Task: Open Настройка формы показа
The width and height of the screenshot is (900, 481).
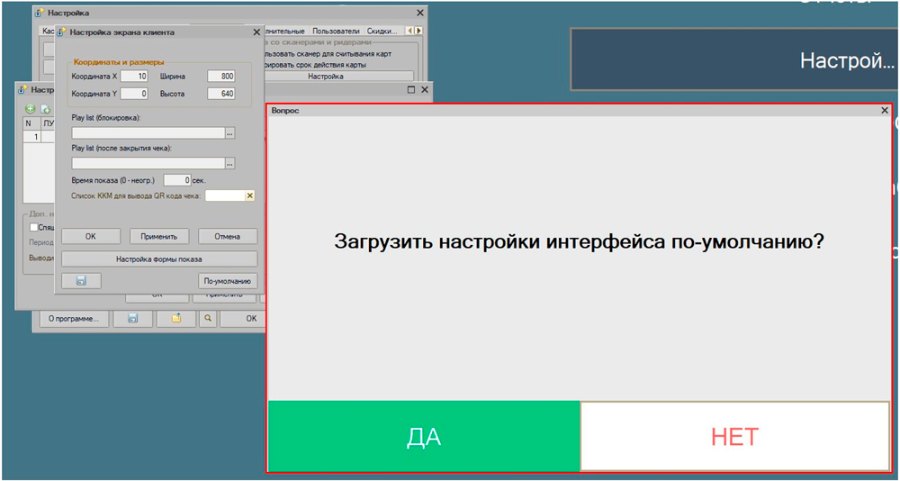Action: click(x=159, y=259)
